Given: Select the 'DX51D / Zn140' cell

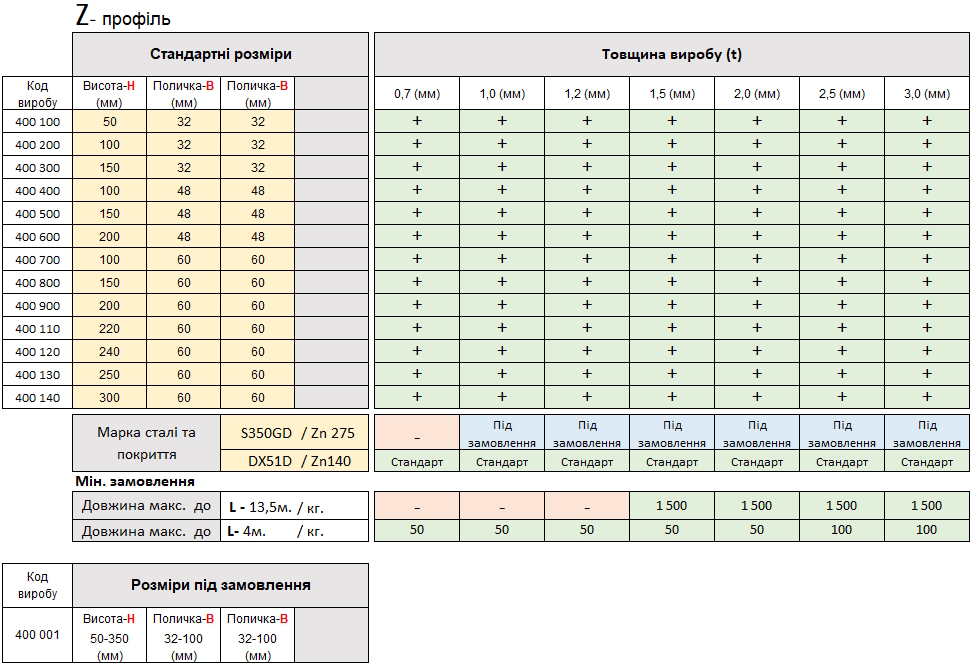Looking at the screenshot, I should coord(295,461).
